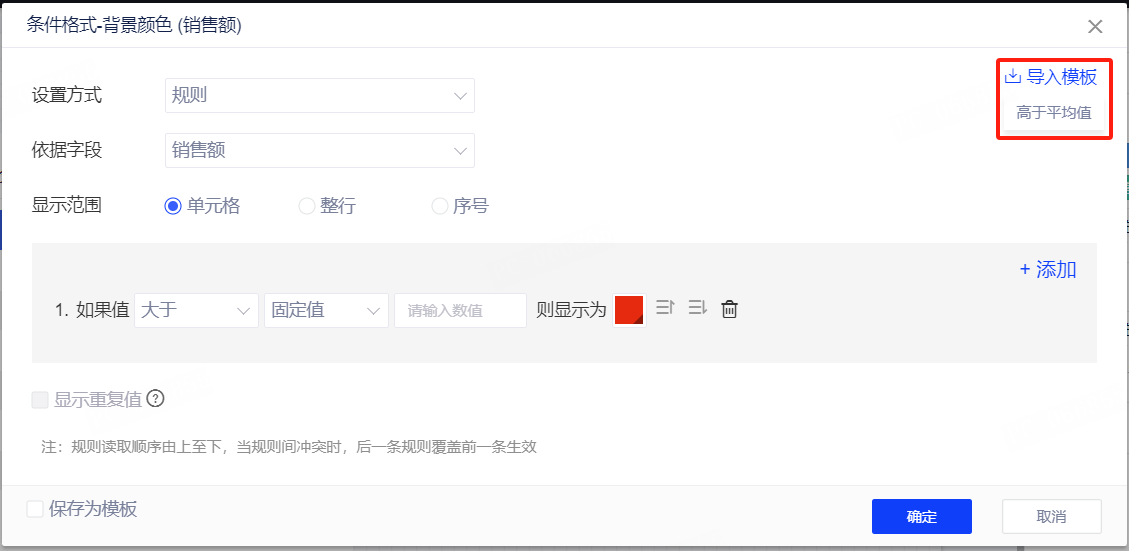Click the help icon beside 显示重复值
This screenshot has height=551, width=1129.
pyautogui.click(x=155, y=399)
